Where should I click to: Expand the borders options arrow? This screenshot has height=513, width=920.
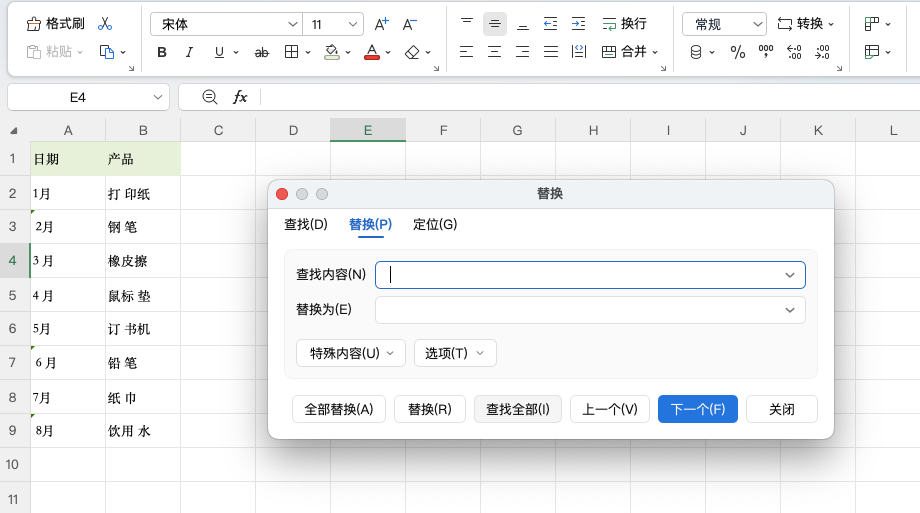pyautogui.click(x=307, y=52)
